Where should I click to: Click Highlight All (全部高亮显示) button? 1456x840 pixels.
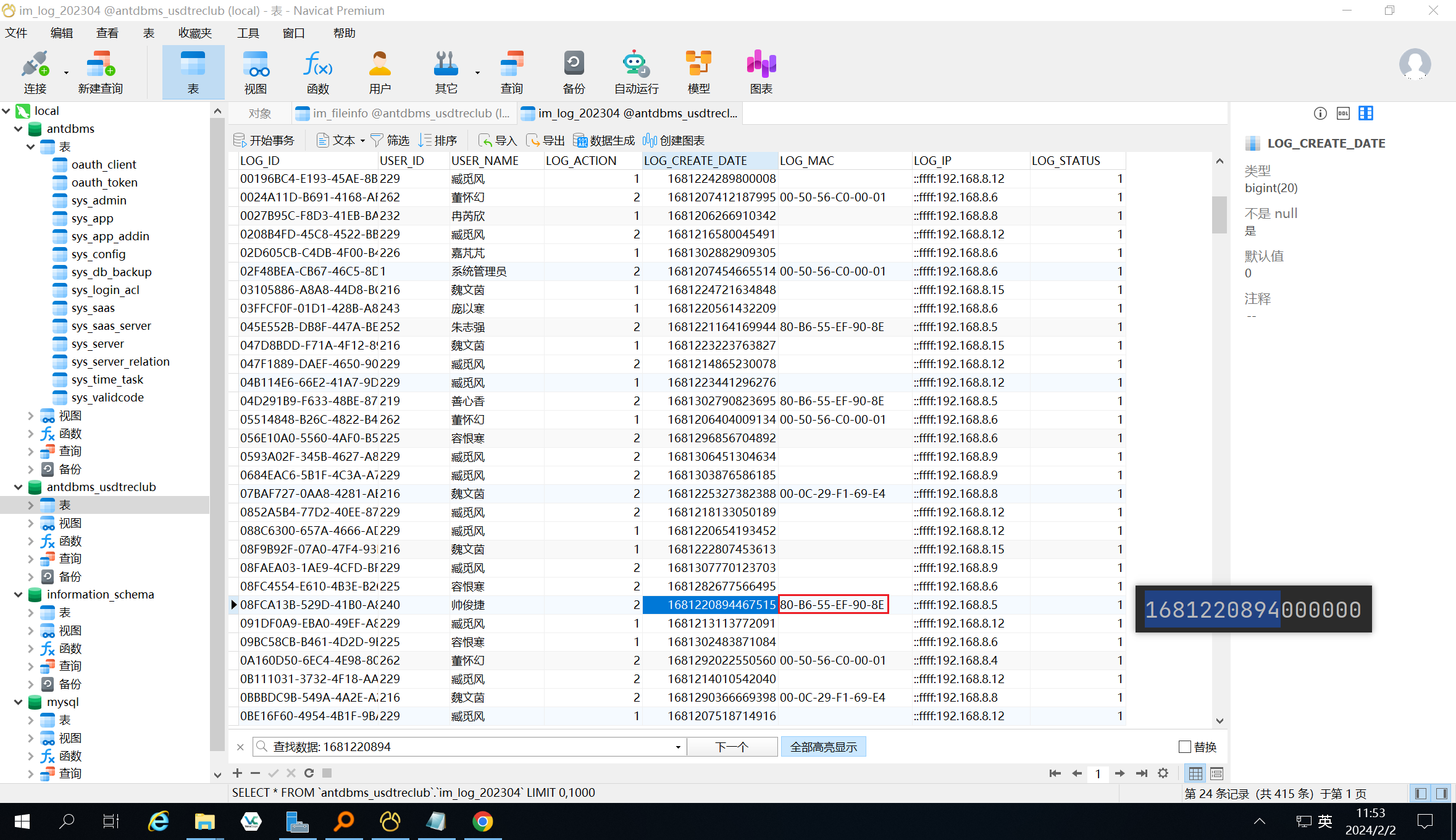[824, 747]
